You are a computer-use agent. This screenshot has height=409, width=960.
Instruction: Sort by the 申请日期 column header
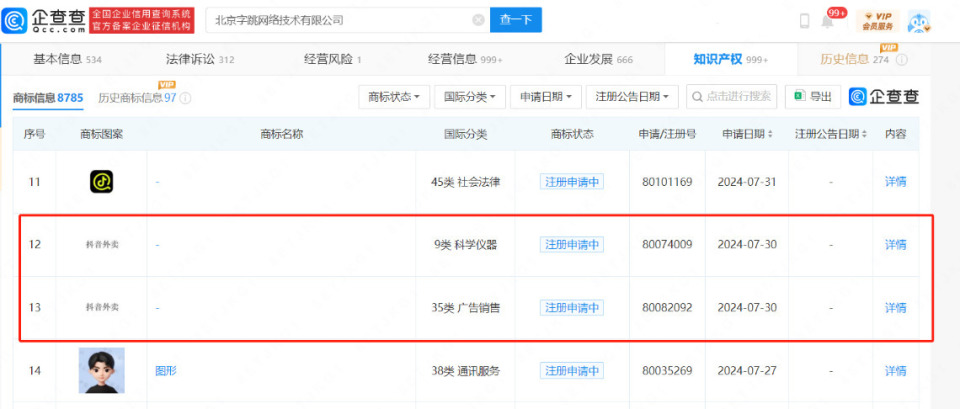pos(747,134)
